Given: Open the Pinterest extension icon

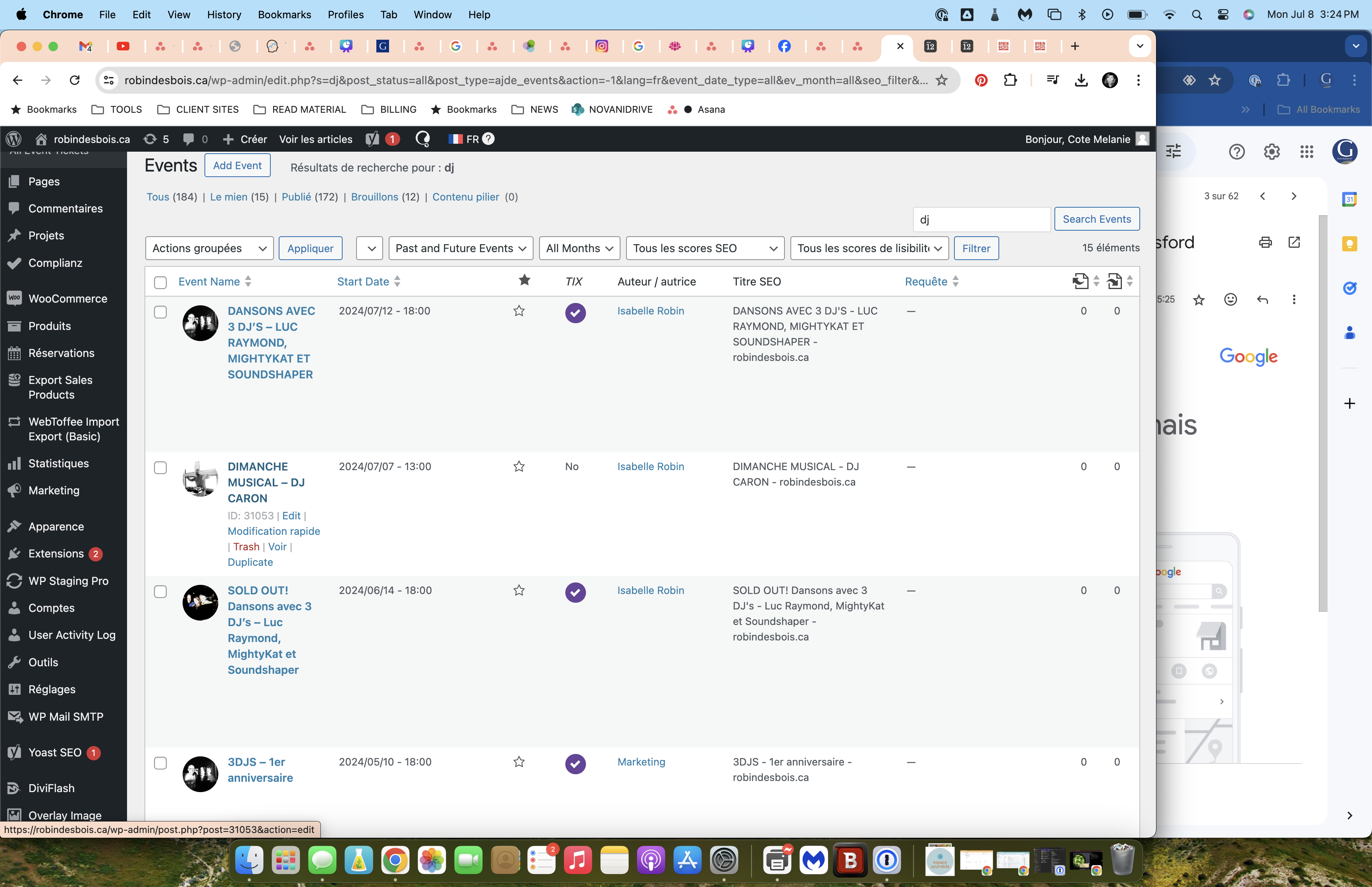Looking at the screenshot, I should click(981, 80).
